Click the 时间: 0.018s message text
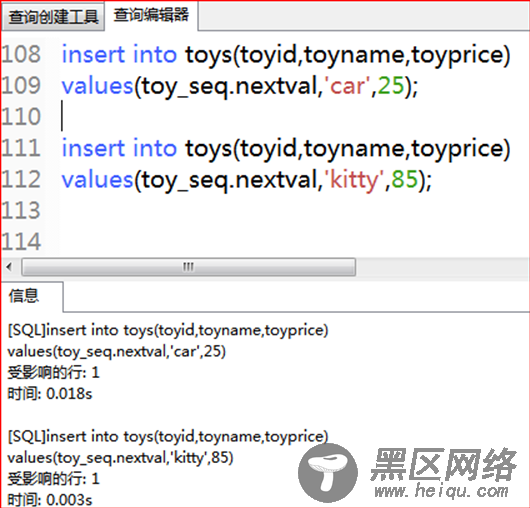This screenshot has height=508, width=530. click(x=50, y=394)
